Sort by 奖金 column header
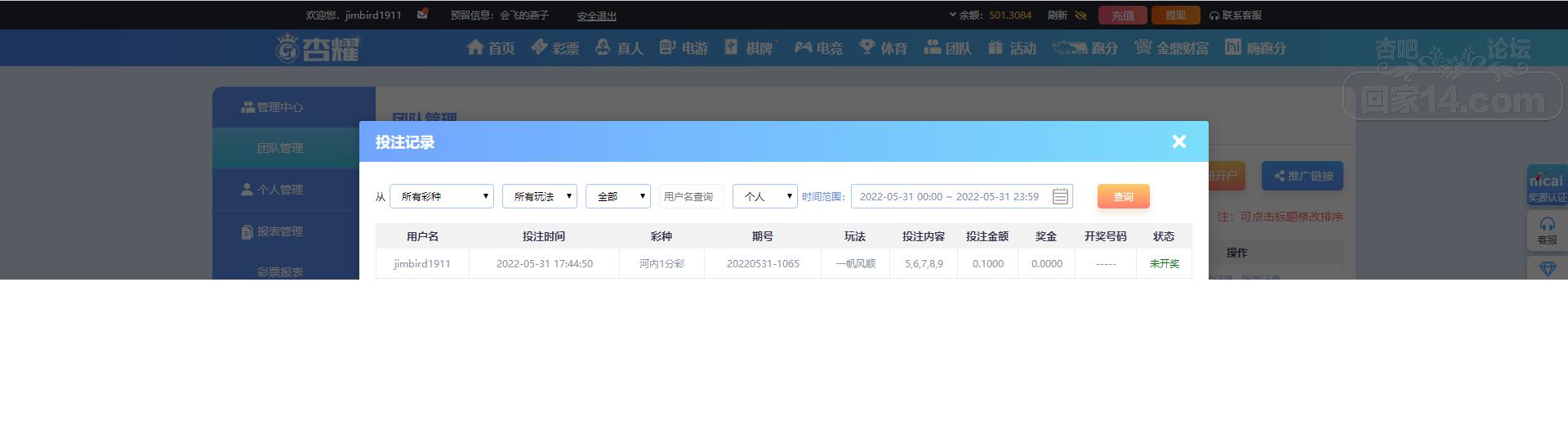Viewport: 1568px width, 448px height. click(x=1046, y=236)
